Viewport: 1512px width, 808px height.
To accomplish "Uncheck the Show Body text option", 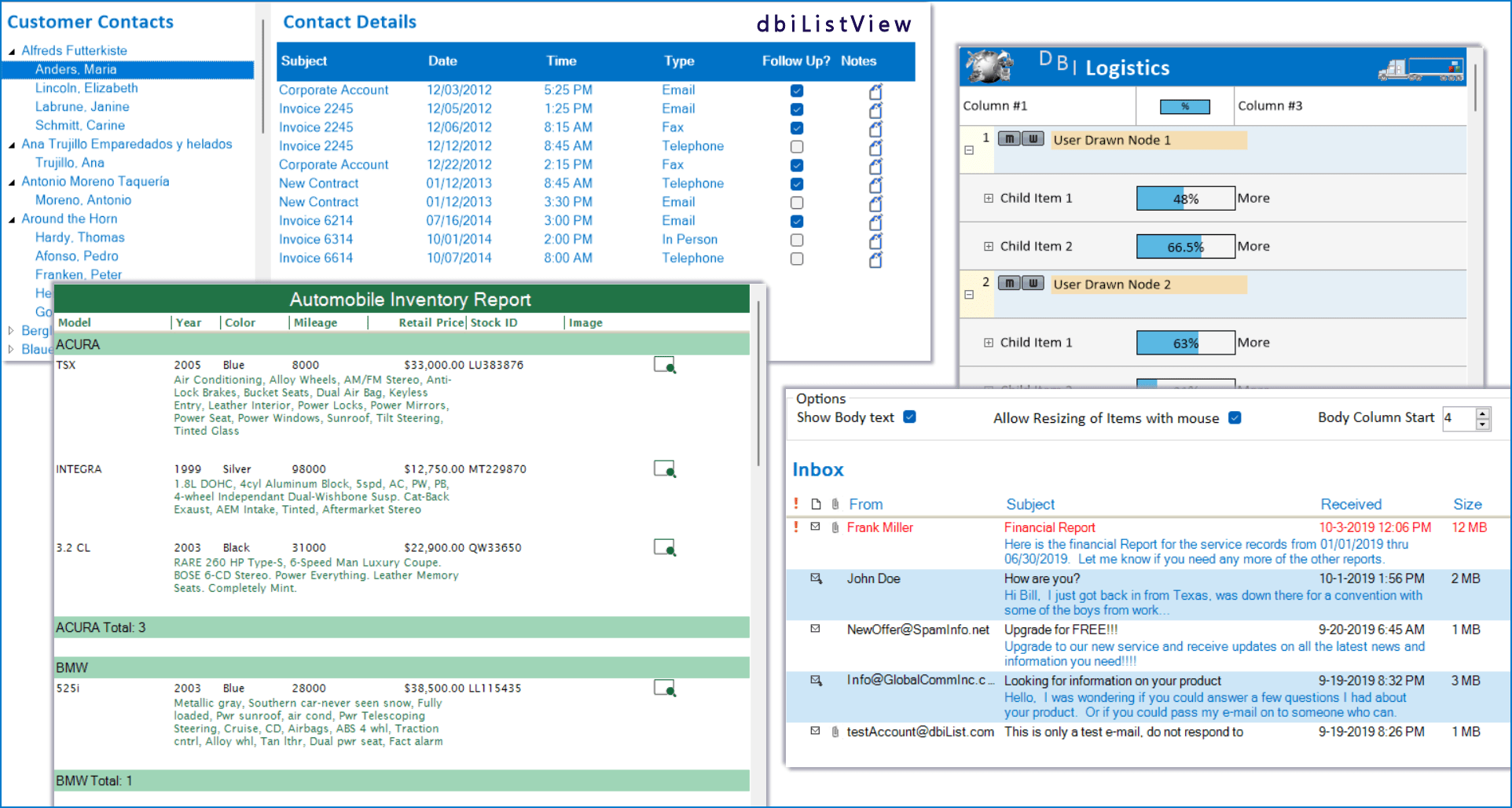I will [909, 417].
